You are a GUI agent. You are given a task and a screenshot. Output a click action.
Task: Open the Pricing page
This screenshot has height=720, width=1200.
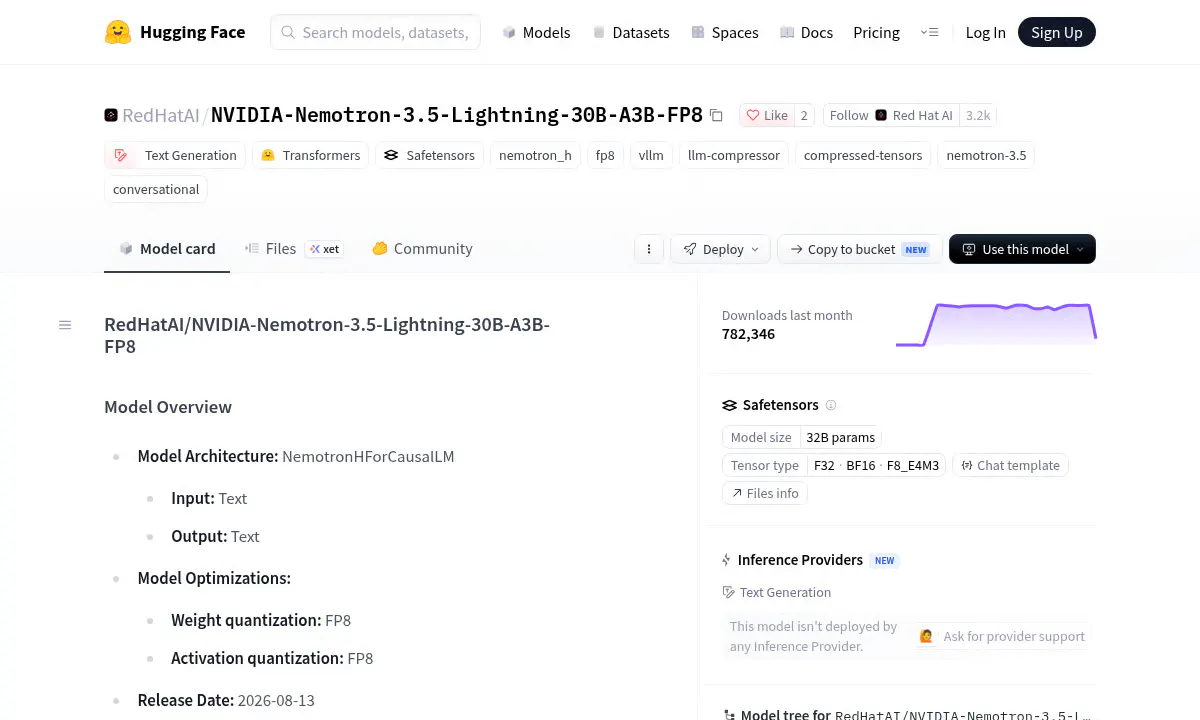pos(876,32)
